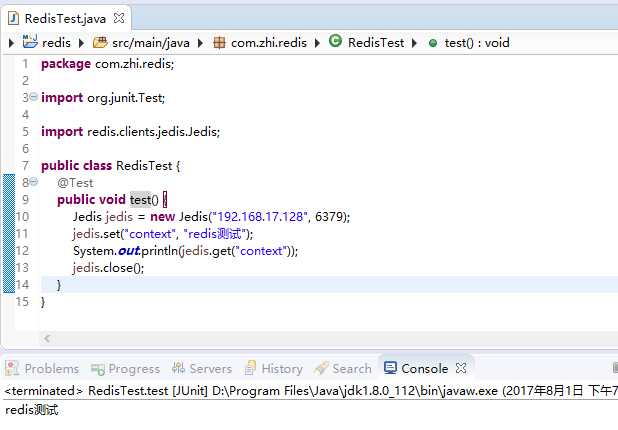Image resolution: width=618 pixels, height=430 pixels.
Task: Open the RedisTest breadcrumb item
Action: (376, 42)
